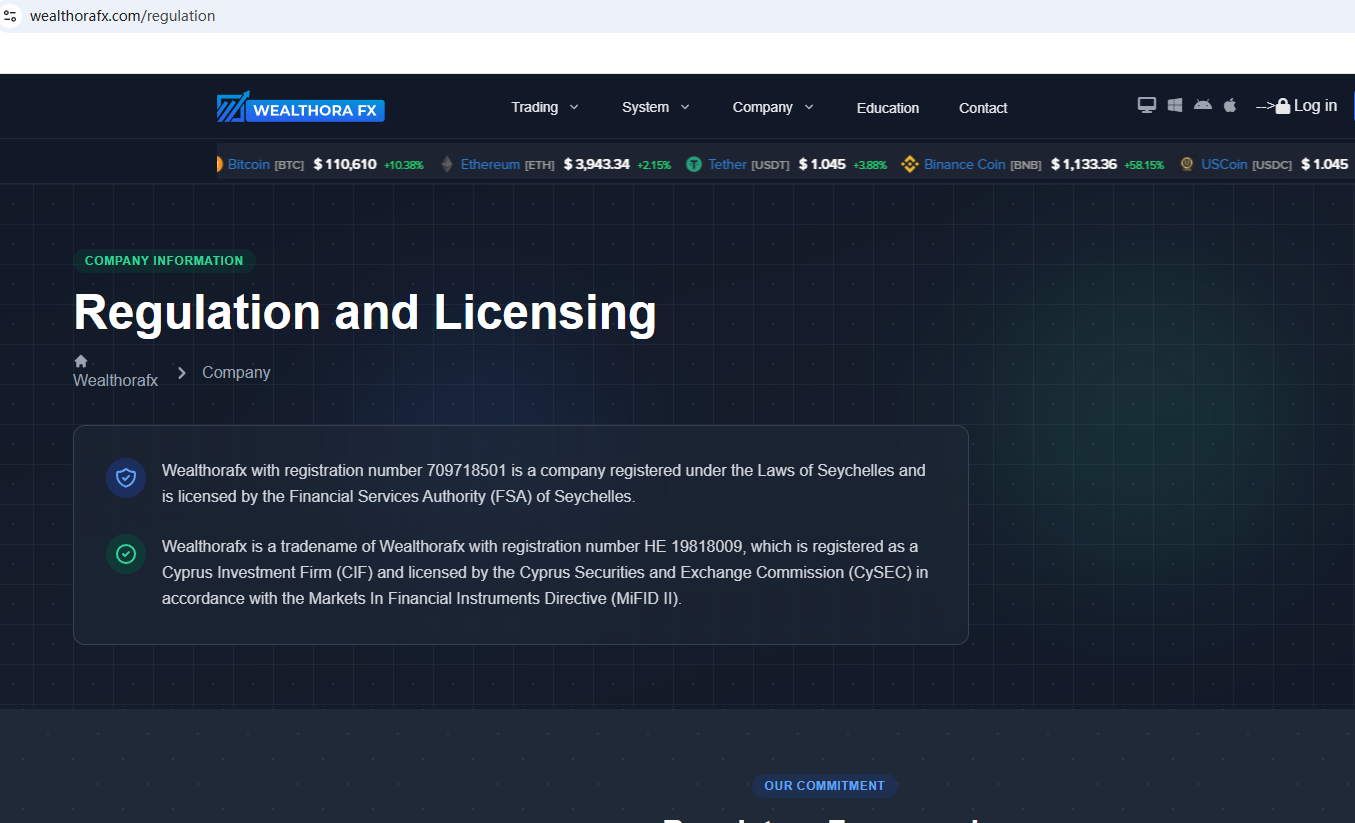1355x823 pixels.
Task: Click the Tether coin icon in ticker
Action: [693, 164]
